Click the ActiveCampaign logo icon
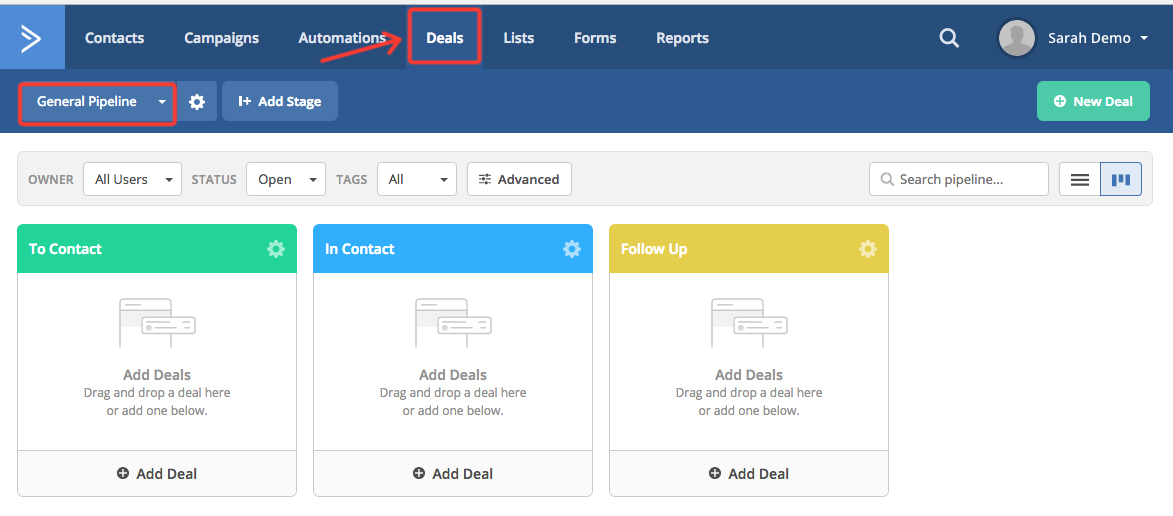Viewport: 1173px width, 516px height. (32, 38)
